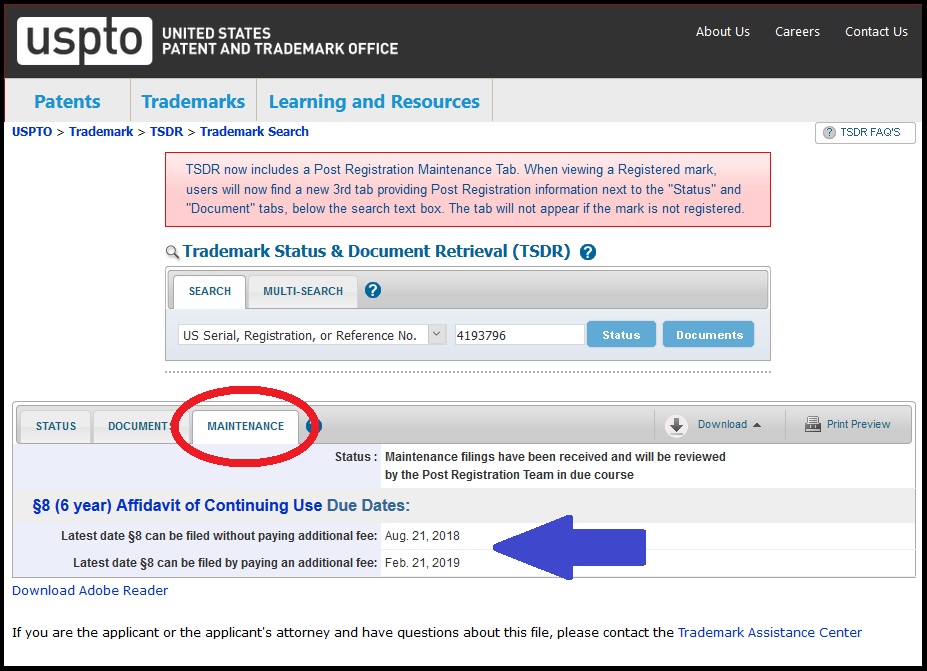This screenshot has width=927, height=671.
Task: Click the Trademark Search breadcrumb link
Action: (x=254, y=132)
